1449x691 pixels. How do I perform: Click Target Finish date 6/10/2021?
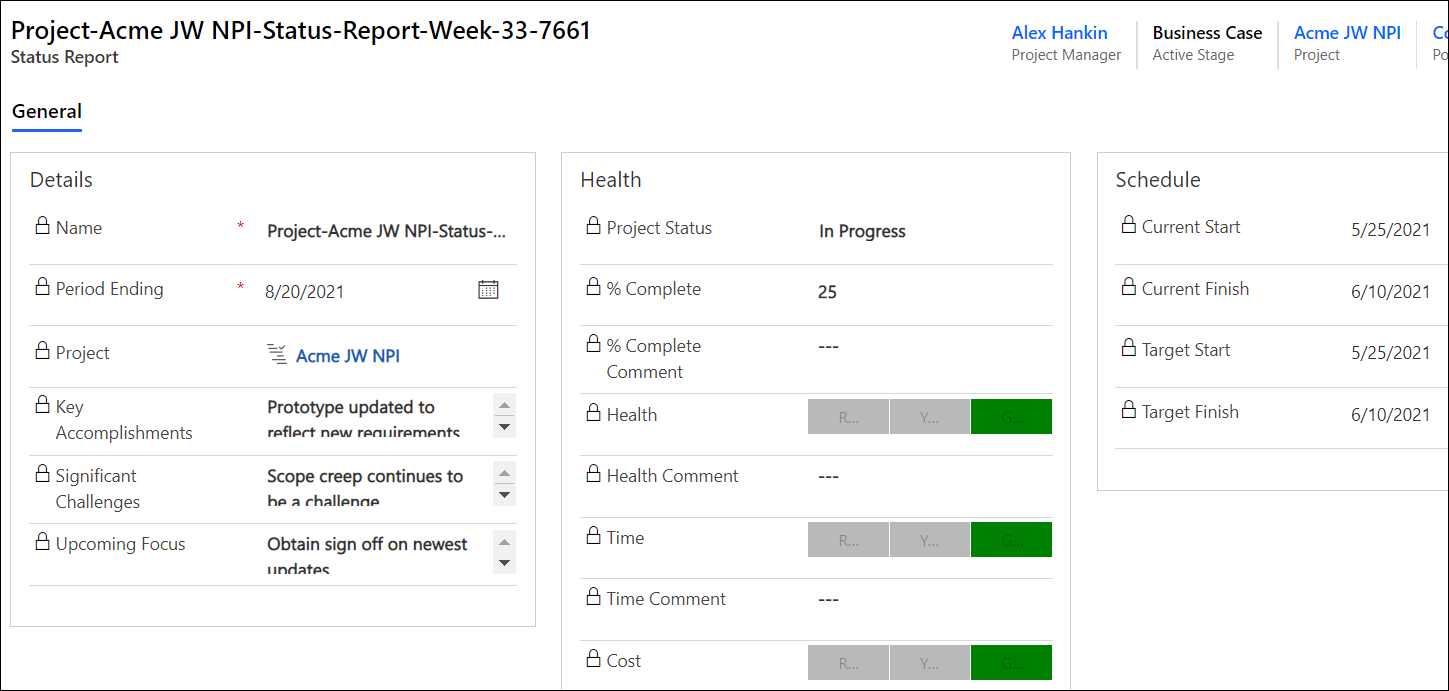(x=1390, y=415)
